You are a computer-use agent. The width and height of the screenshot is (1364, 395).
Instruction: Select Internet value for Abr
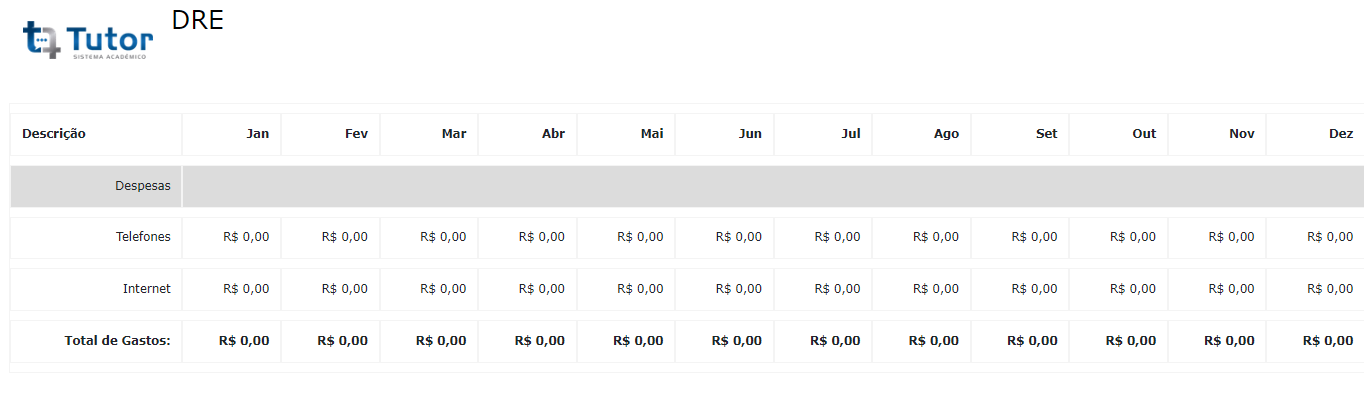[x=542, y=289]
